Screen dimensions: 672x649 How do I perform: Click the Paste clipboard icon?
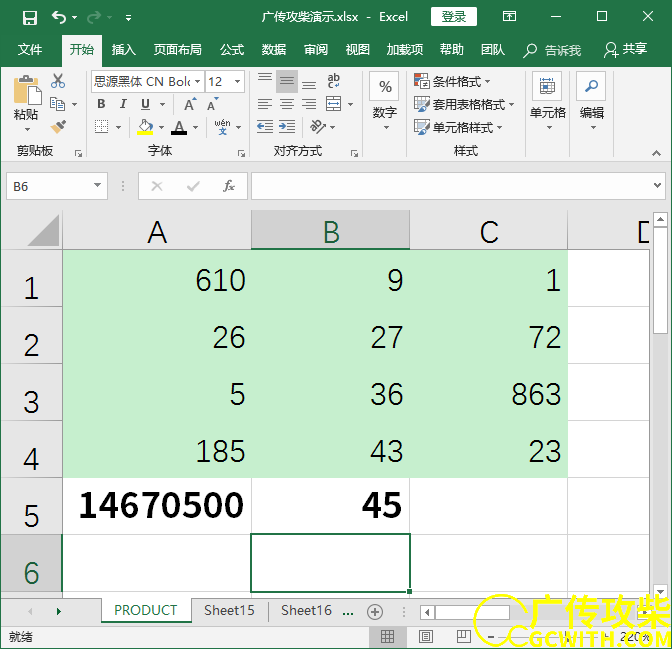pos(27,90)
